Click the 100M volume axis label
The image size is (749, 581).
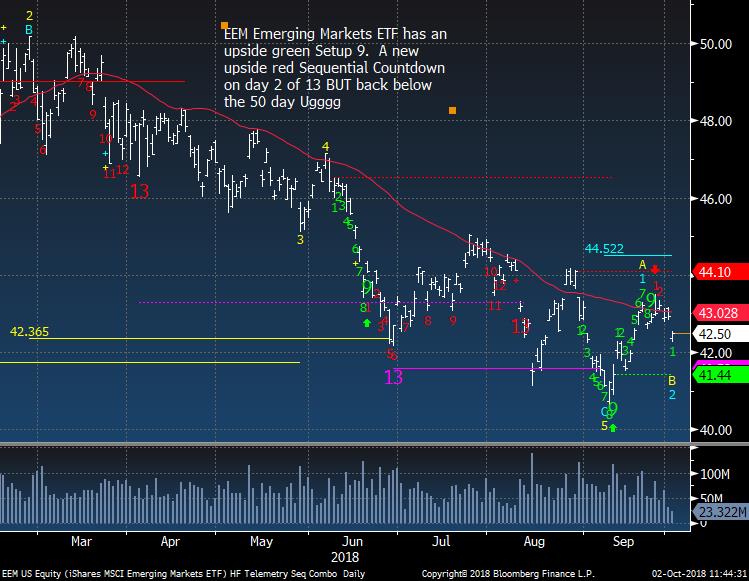715,474
